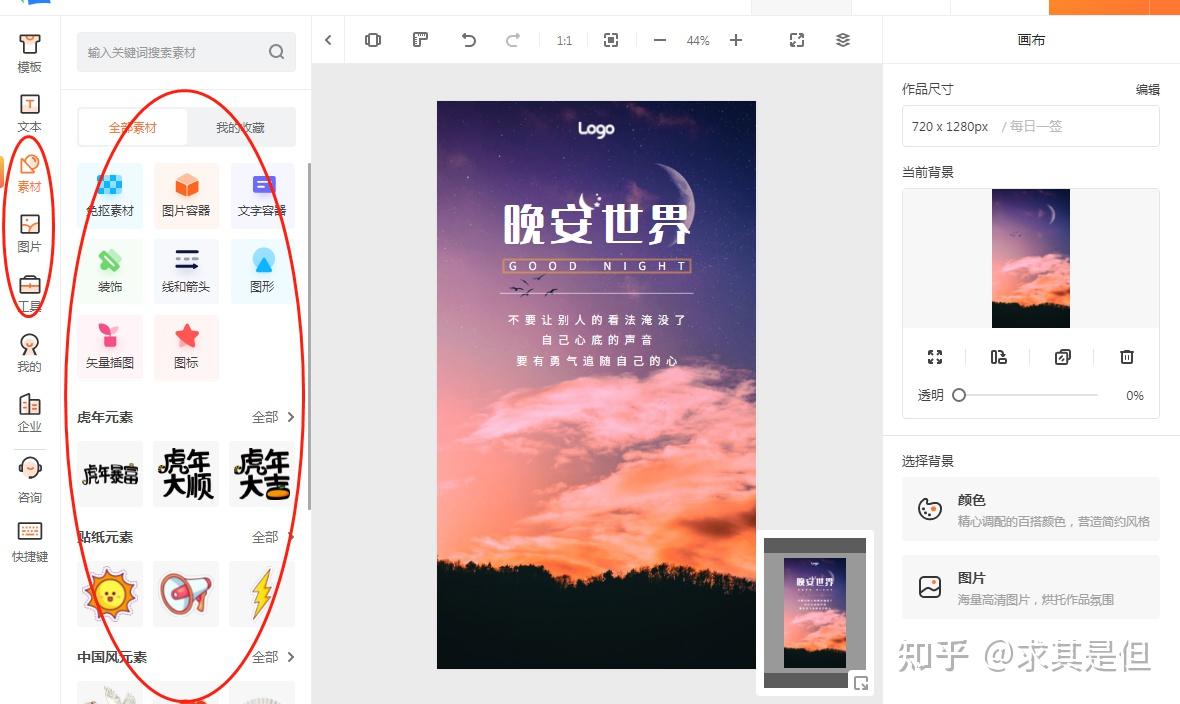This screenshot has height=704, width=1180.
Task: Expand 全部 for 虎年元素 section
Action: (273, 416)
